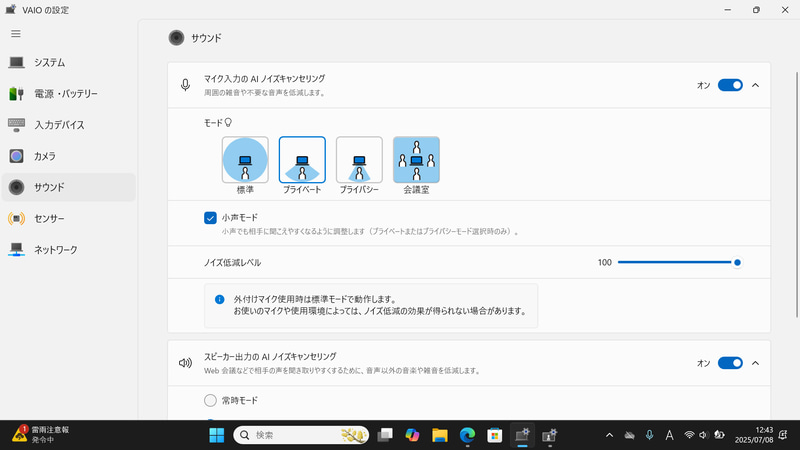Click the マイク入力の AI ノイズキャンセリング heading
Image resolution: width=800 pixels, height=450 pixels.
tap(264, 79)
